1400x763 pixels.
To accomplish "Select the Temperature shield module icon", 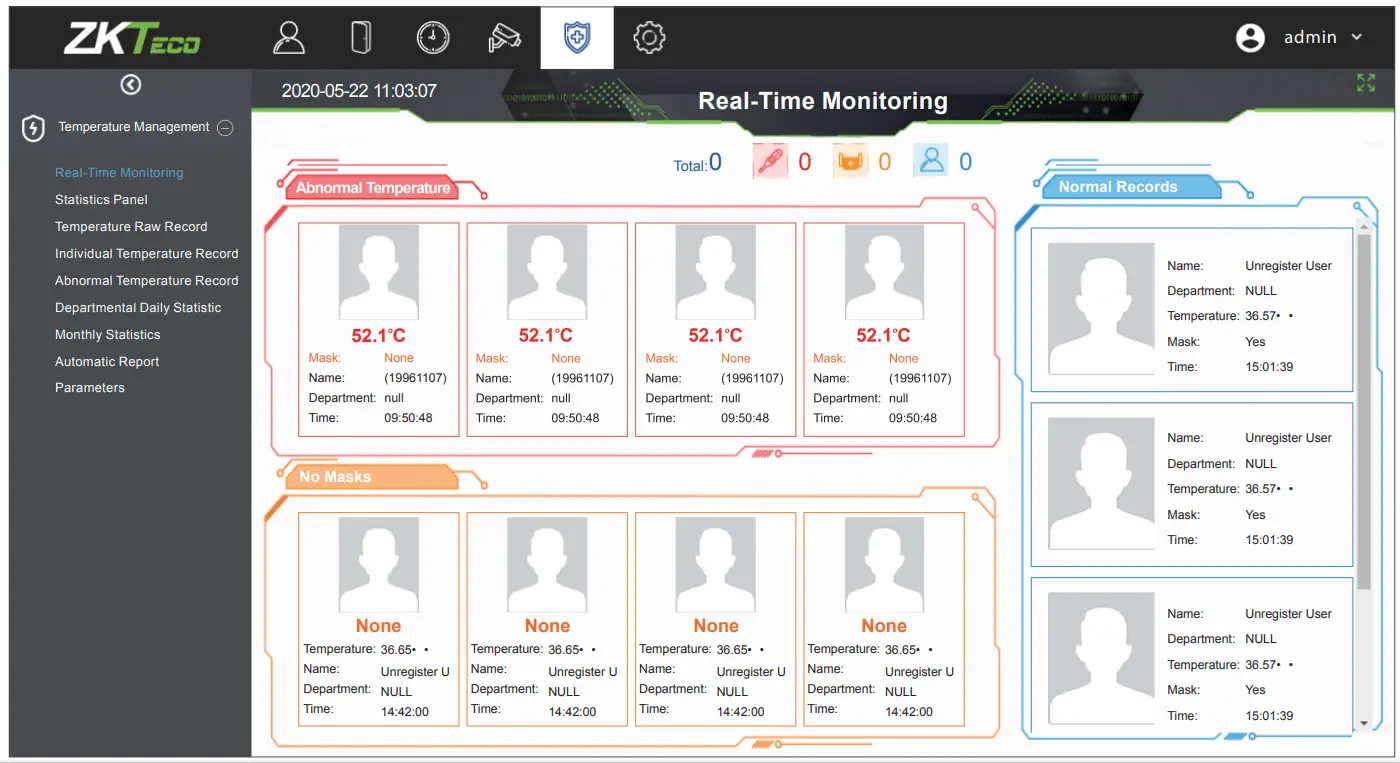I will (577, 38).
